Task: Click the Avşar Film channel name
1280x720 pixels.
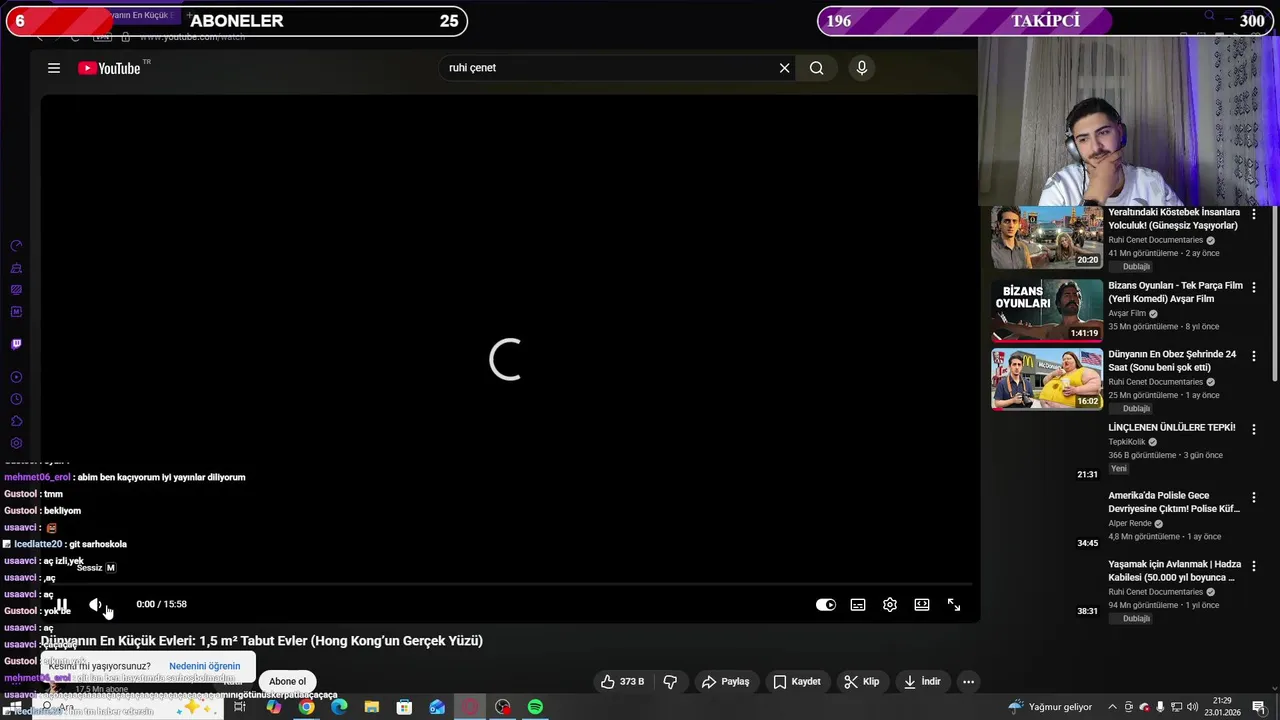Action: point(1127,314)
